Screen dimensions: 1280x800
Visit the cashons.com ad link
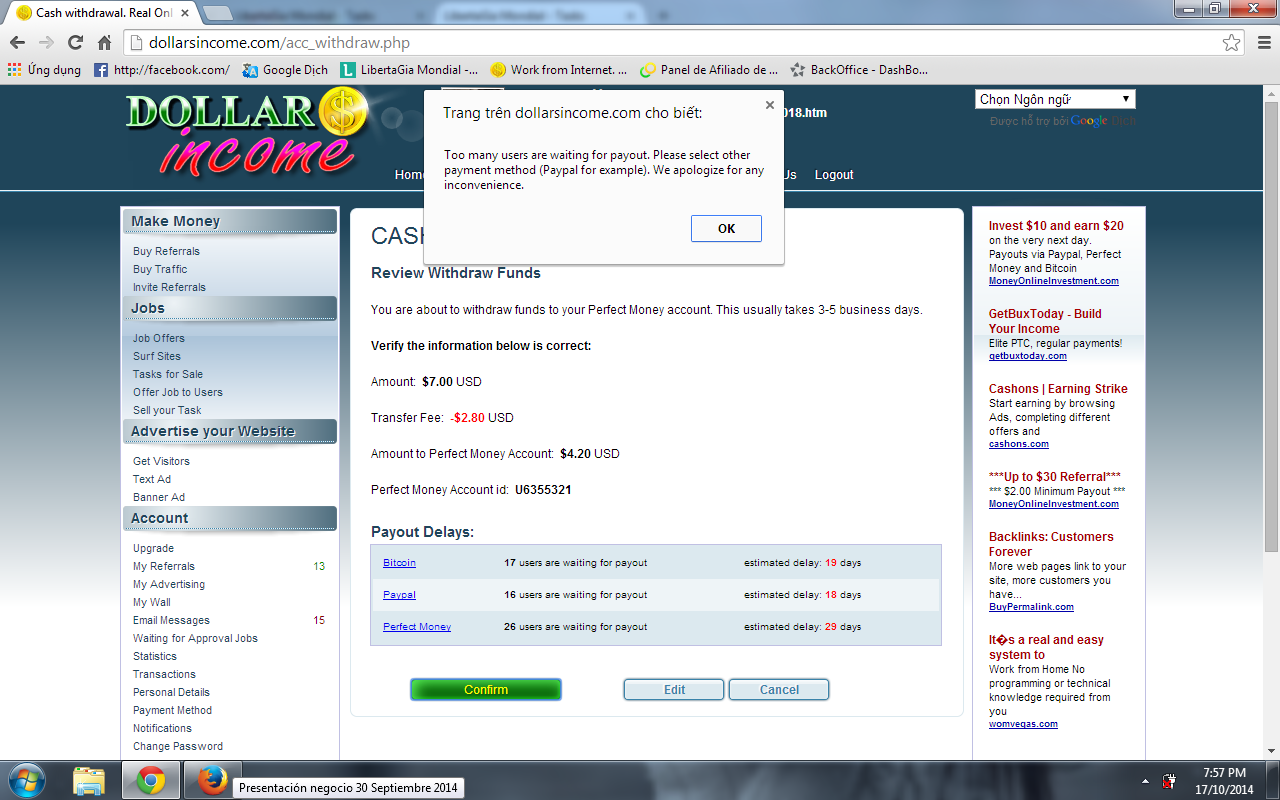tap(1019, 444)
